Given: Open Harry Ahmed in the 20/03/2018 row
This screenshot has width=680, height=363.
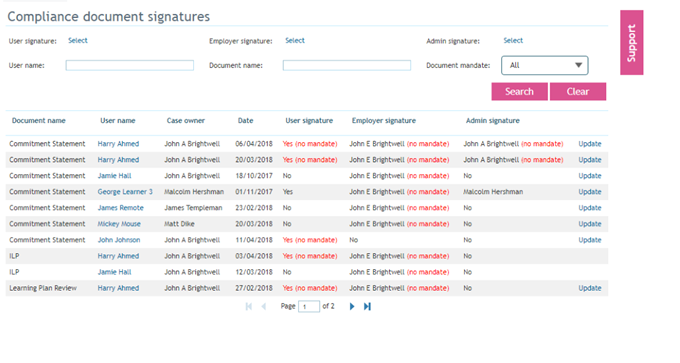Looking at the screenshot, I should 118,160.
